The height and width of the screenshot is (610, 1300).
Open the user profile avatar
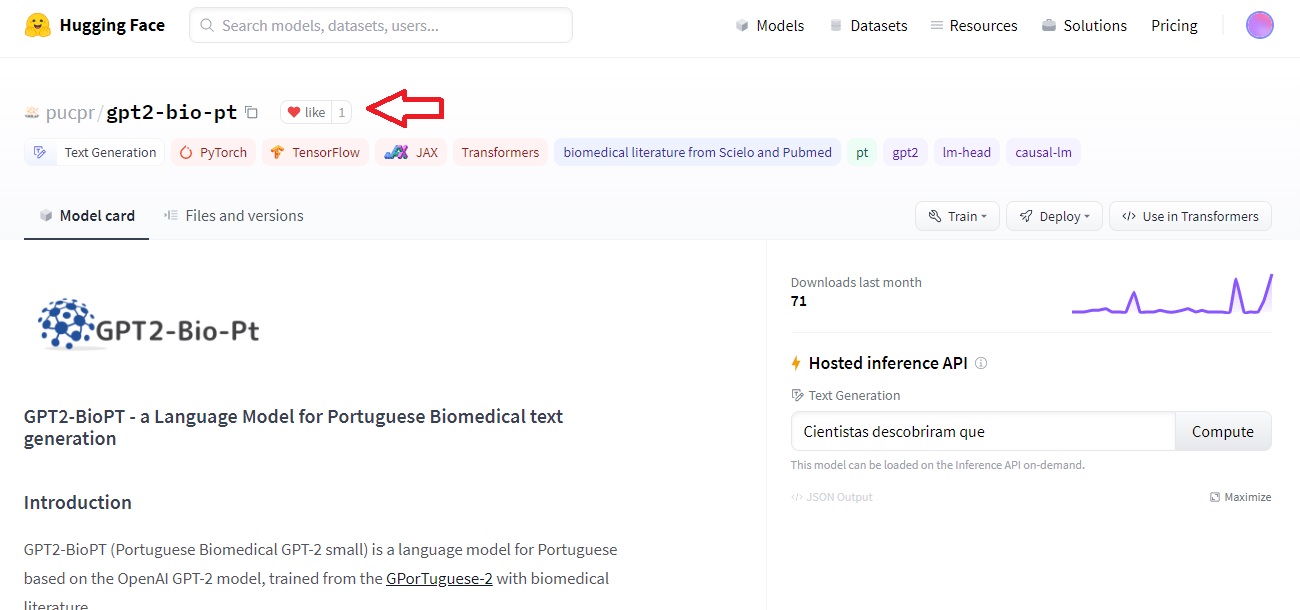coord(1260,26)
